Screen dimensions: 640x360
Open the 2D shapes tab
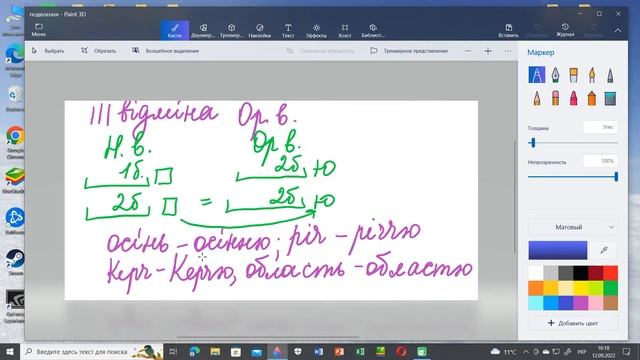[203, 30]
